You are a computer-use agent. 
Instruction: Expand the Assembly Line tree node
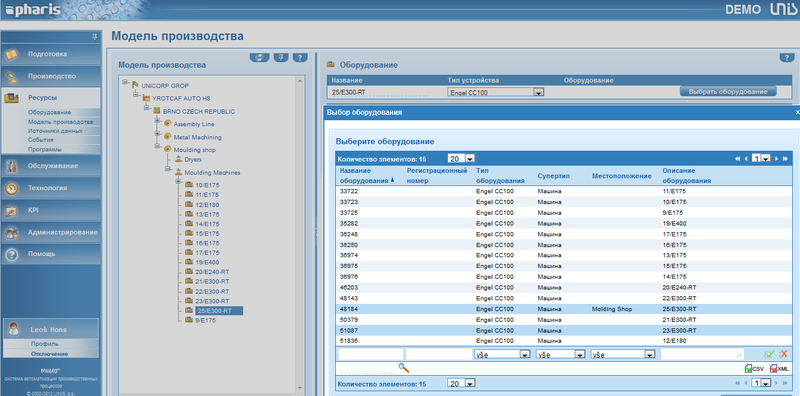[x=157, y=120]
